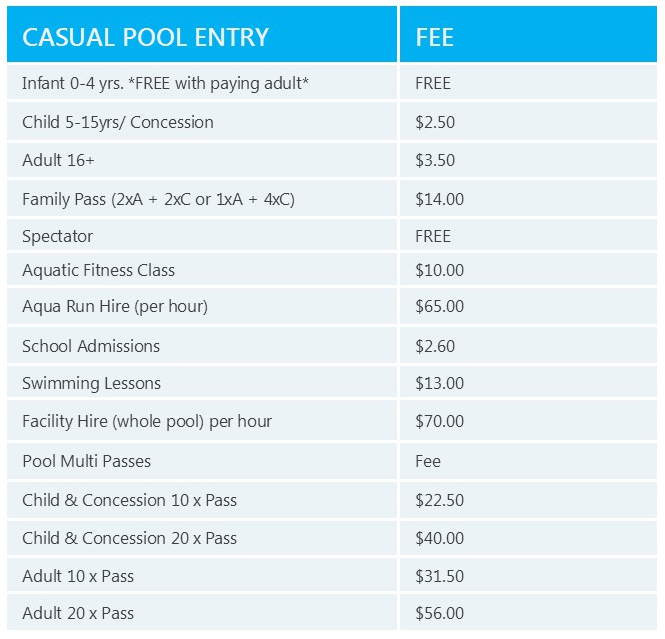665x639 pixels.
Task: Click Child & Concession 10 x Pass
Action: [x=129, y=500]
